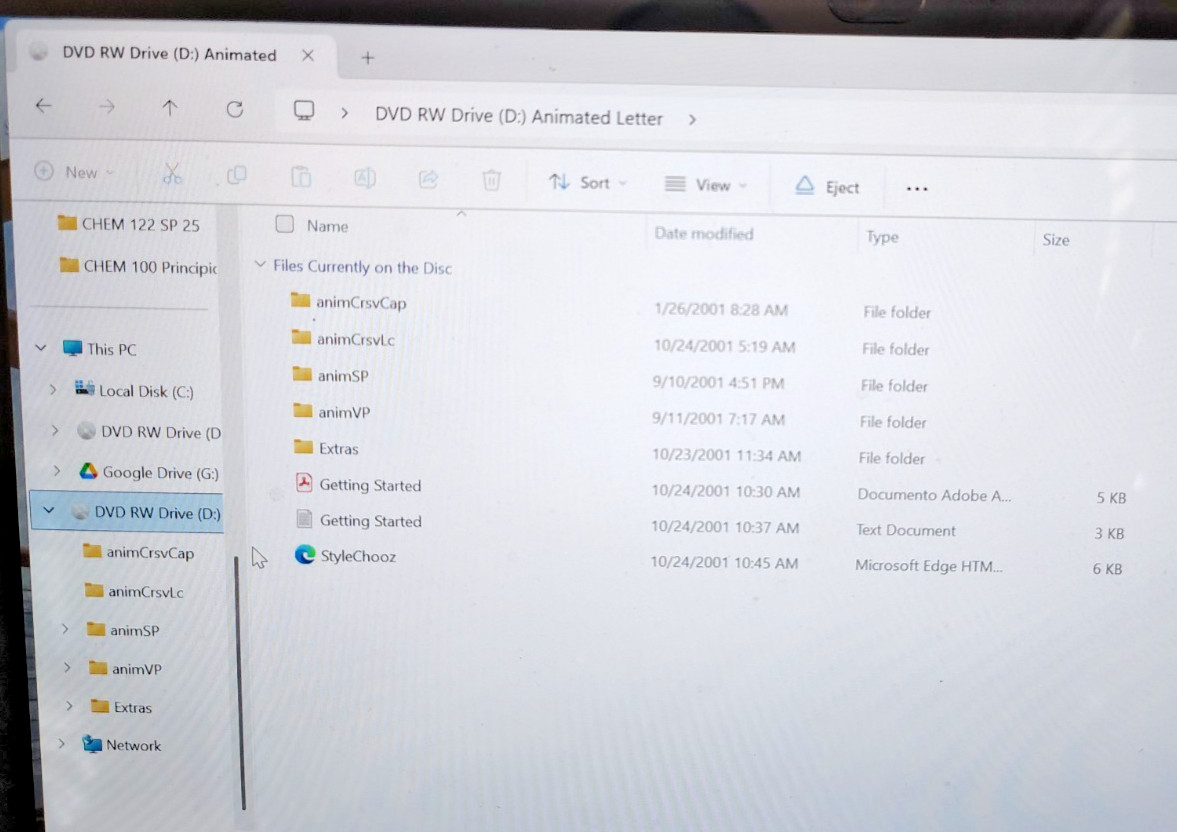Click the animSP folder icon in file list
Image resolution: width=1177 pixels, height=832 pixels.
click(x=302, y=373)
